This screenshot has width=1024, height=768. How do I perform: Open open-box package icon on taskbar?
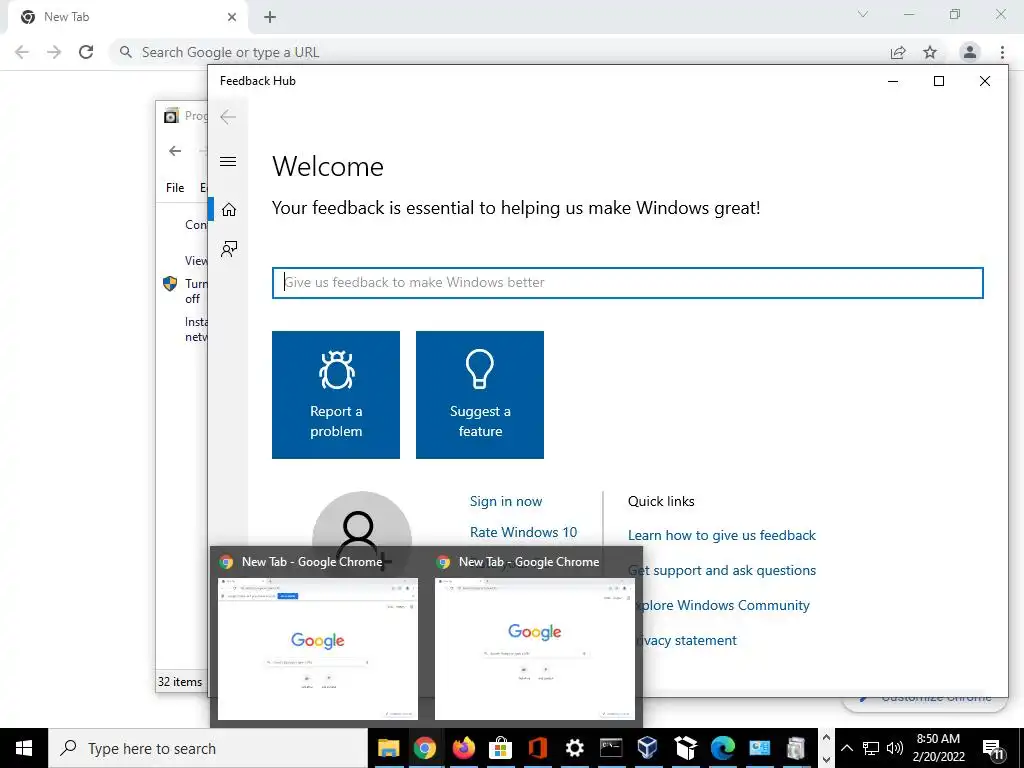pyautogui.click(x=685, y=748)
